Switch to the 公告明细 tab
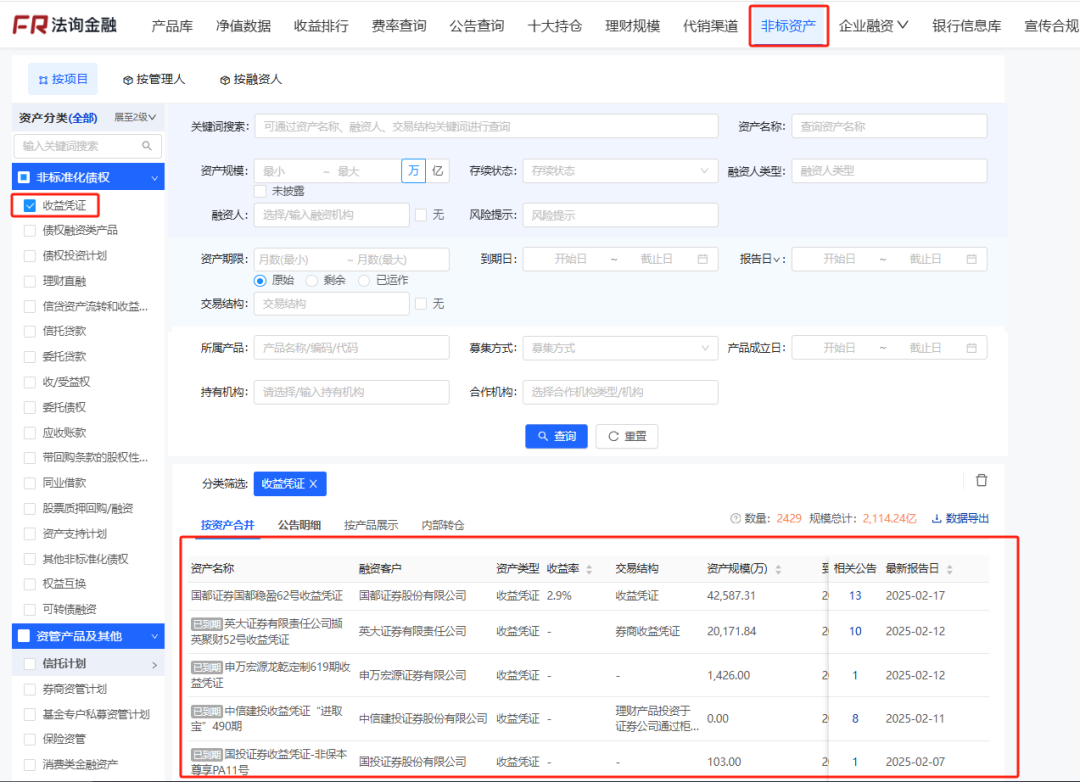 coord(299,523)
